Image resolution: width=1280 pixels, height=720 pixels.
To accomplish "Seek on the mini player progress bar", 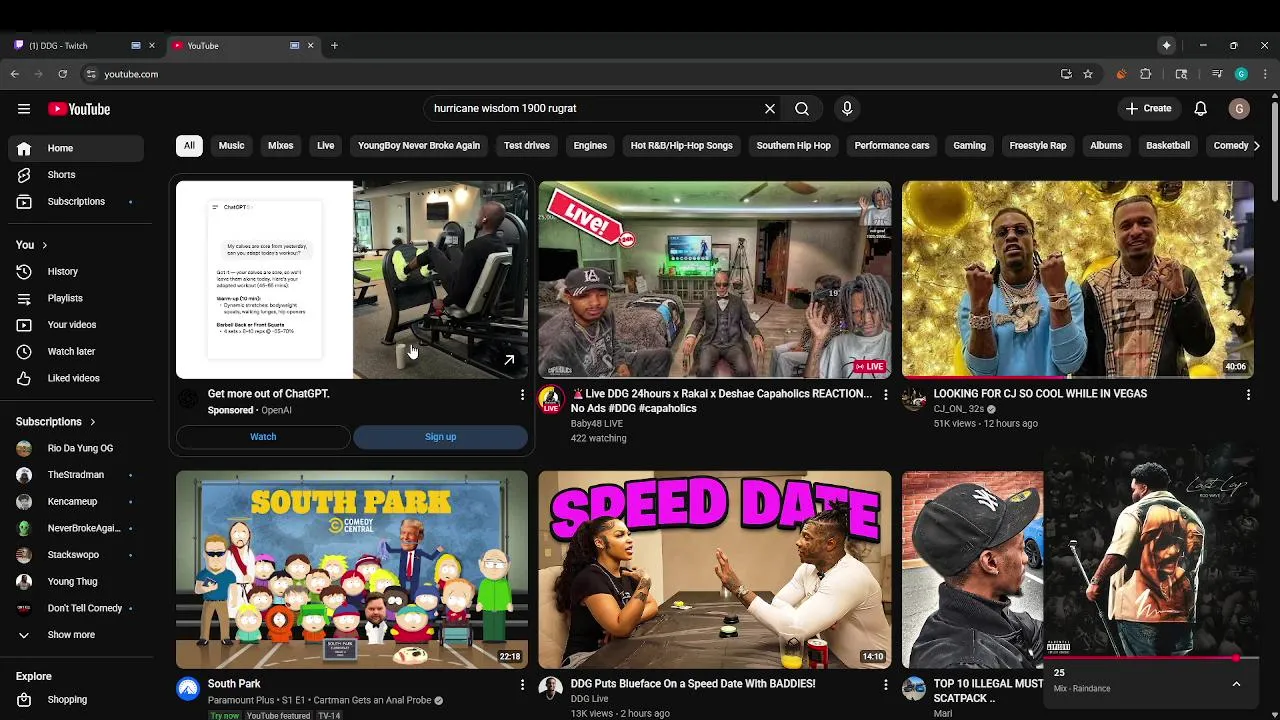I will point(1150,658).
